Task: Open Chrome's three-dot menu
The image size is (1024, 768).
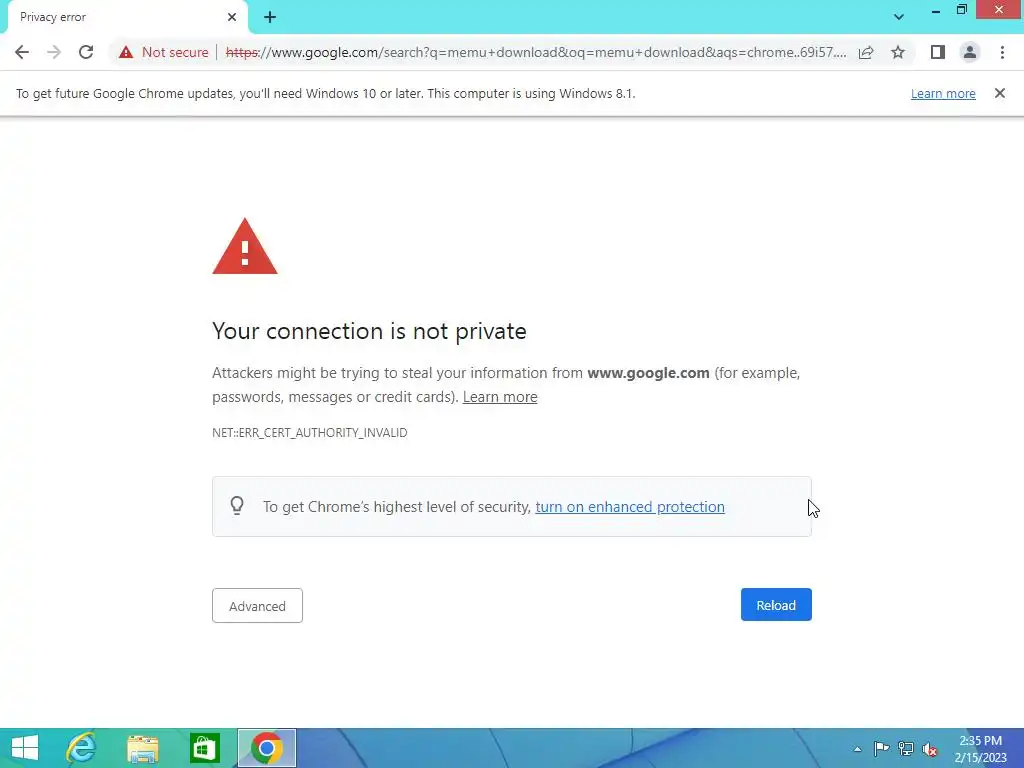Action: (x=1002, y=52)
